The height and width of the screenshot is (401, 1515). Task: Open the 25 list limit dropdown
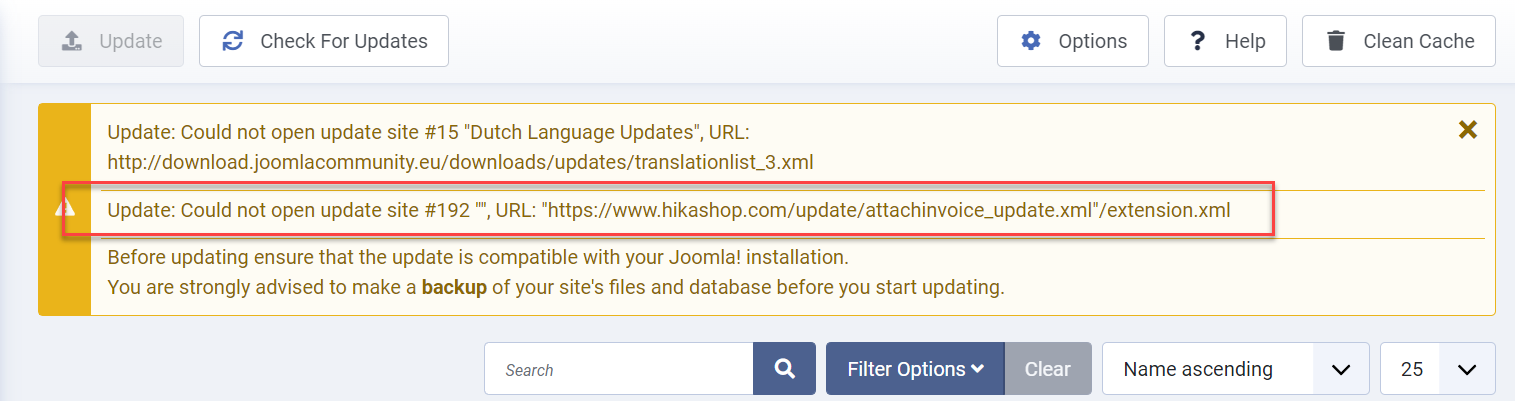(1437, 369)
